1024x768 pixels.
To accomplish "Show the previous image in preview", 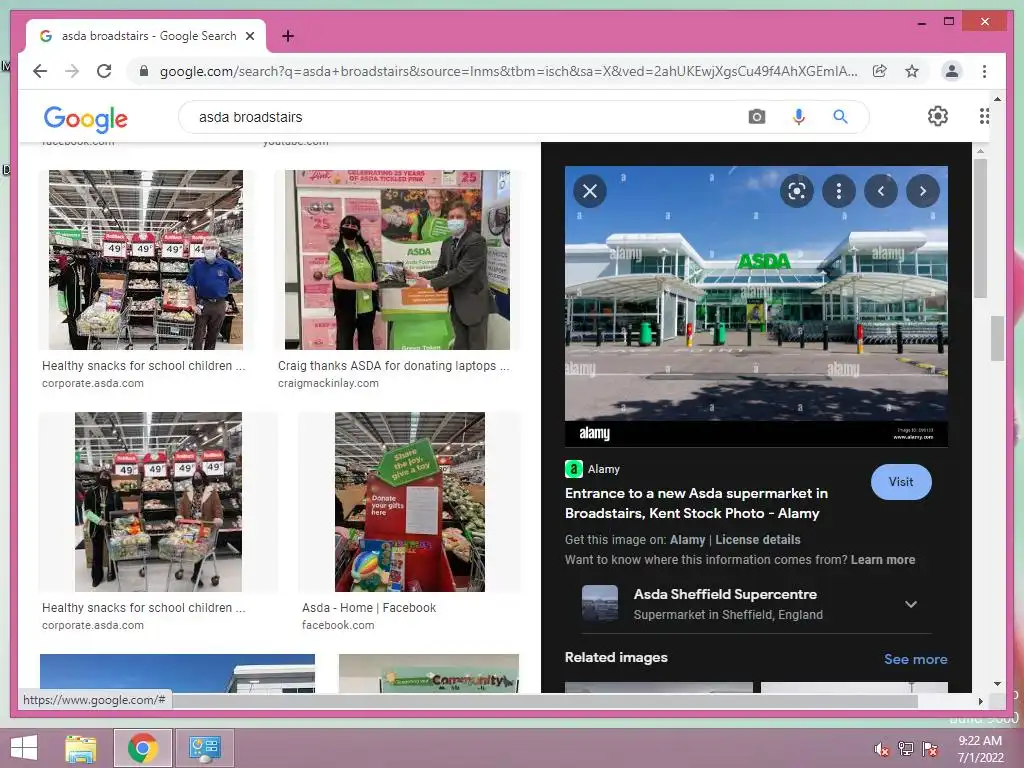I will point(881,191).
